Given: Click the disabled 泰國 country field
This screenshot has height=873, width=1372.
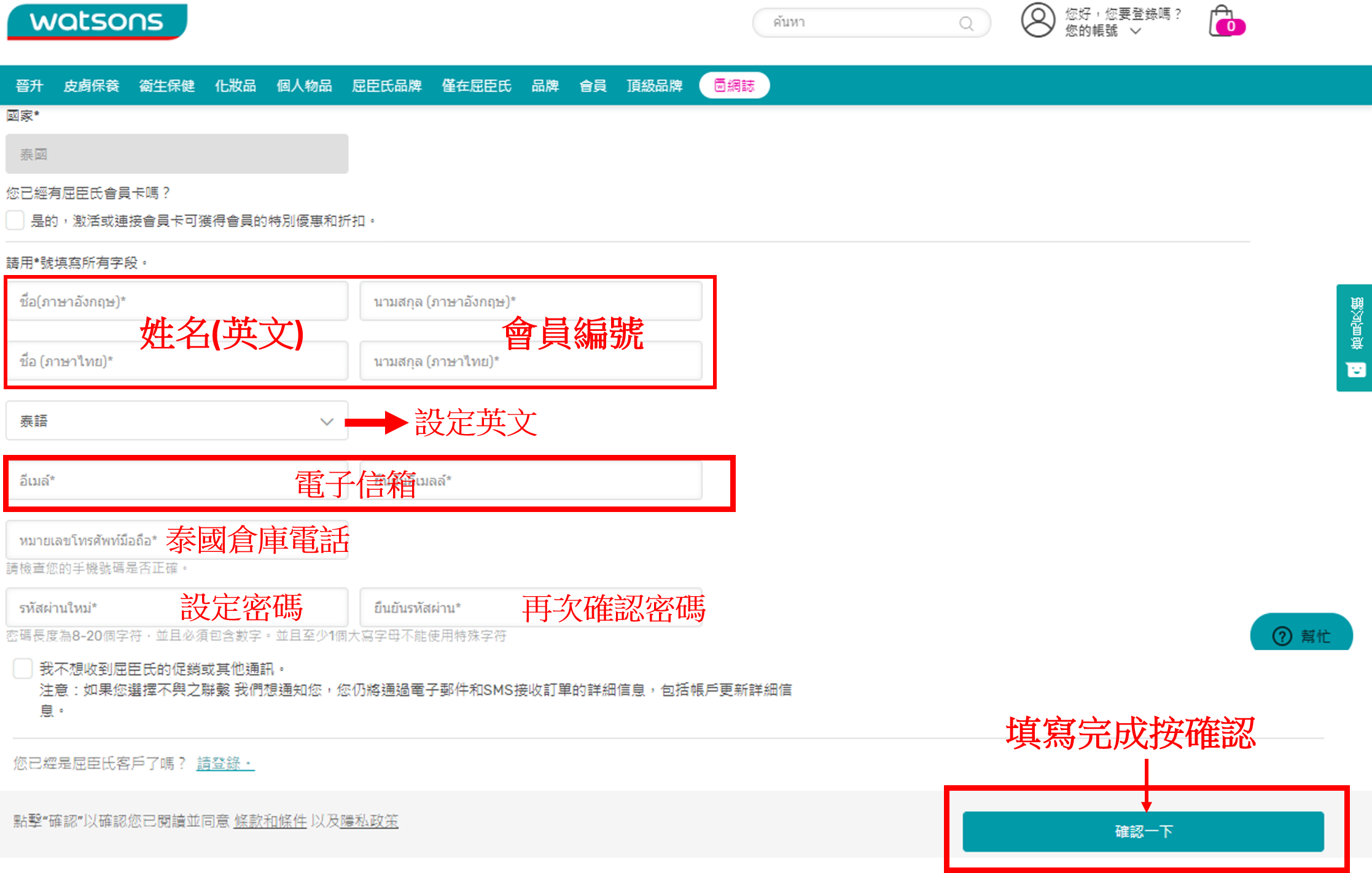Looking at the screenshot, I should pos(177,154).
